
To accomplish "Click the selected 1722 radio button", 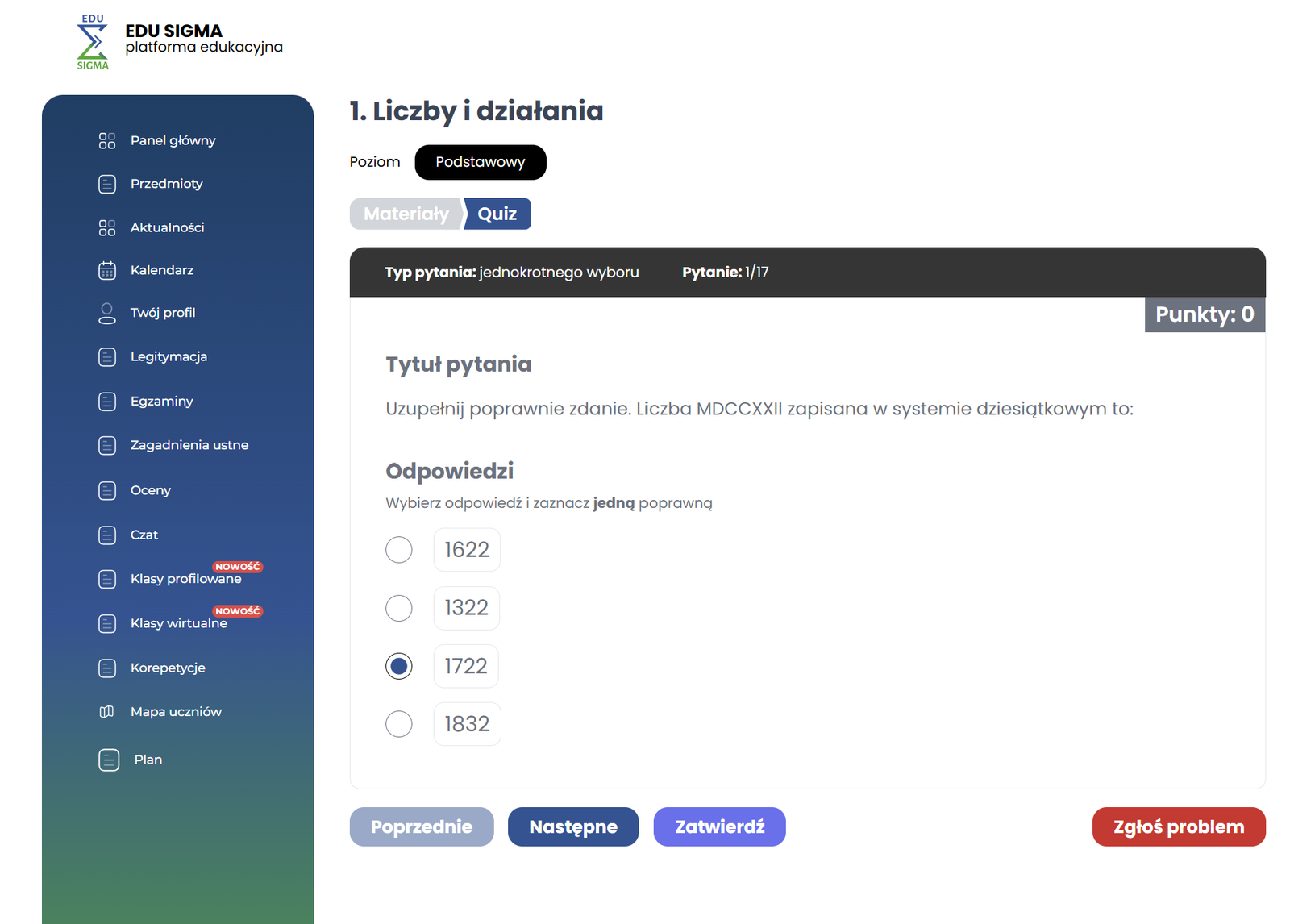I will (x=399, y=666).
